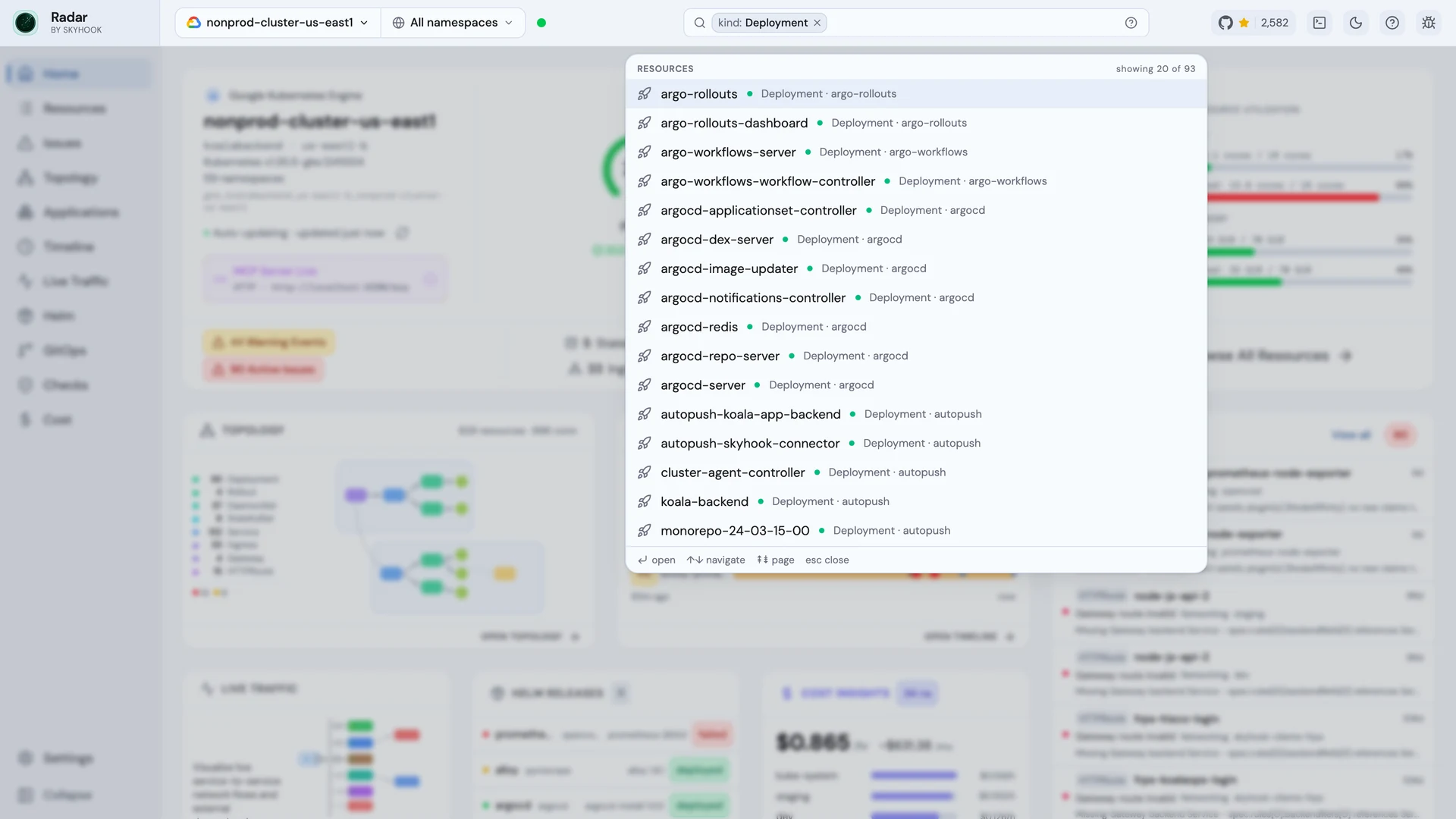Image resolution: width=1456 pixels, height=819 pixels.
Task: Open autopush-skyhook-connector result
Action: [916, 444]
